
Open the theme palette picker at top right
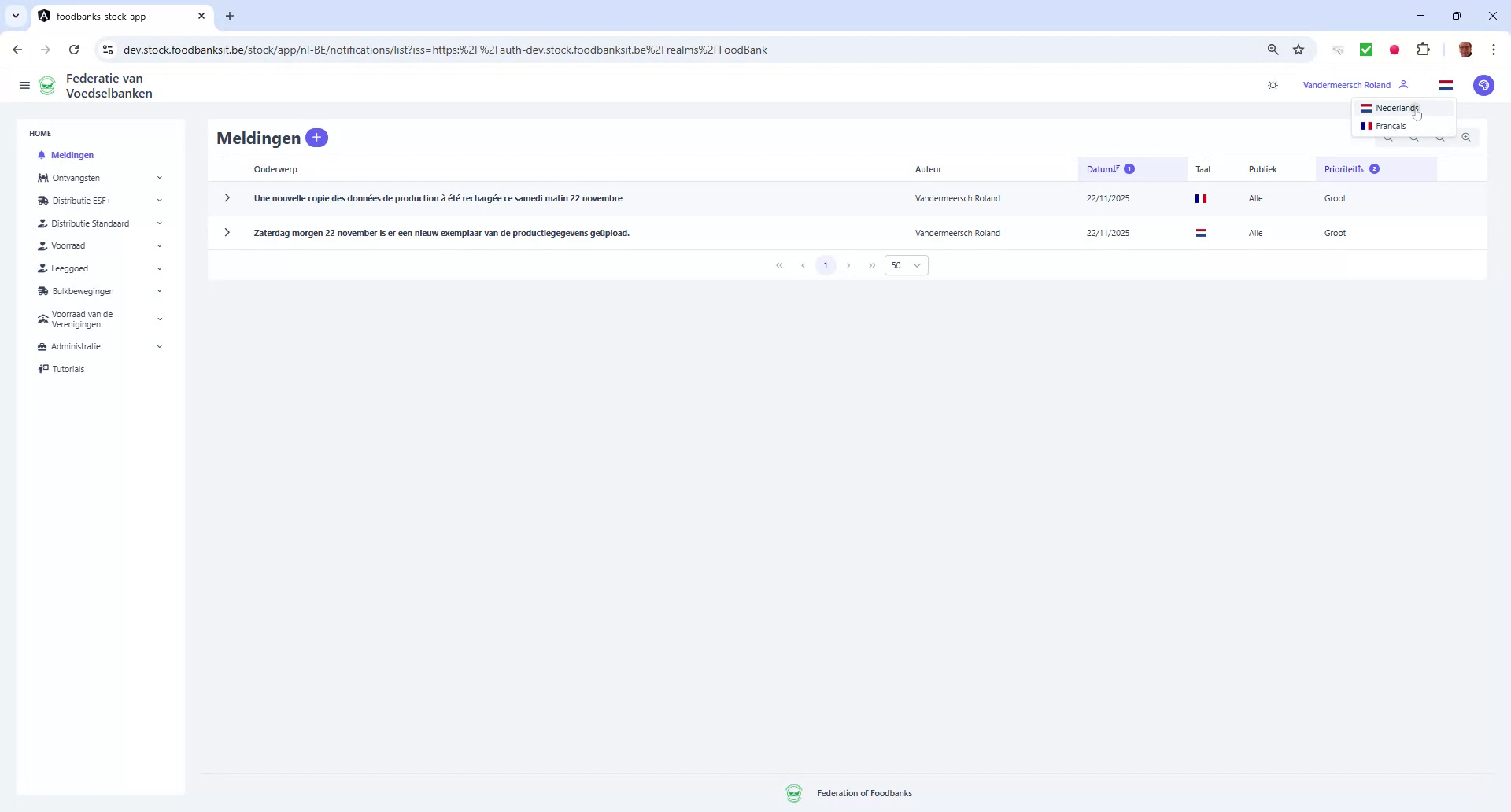(x=1484, y=86)
